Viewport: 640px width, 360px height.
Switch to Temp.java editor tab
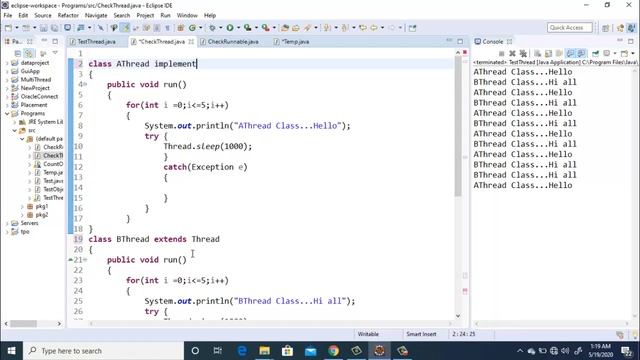pos(296,42)
